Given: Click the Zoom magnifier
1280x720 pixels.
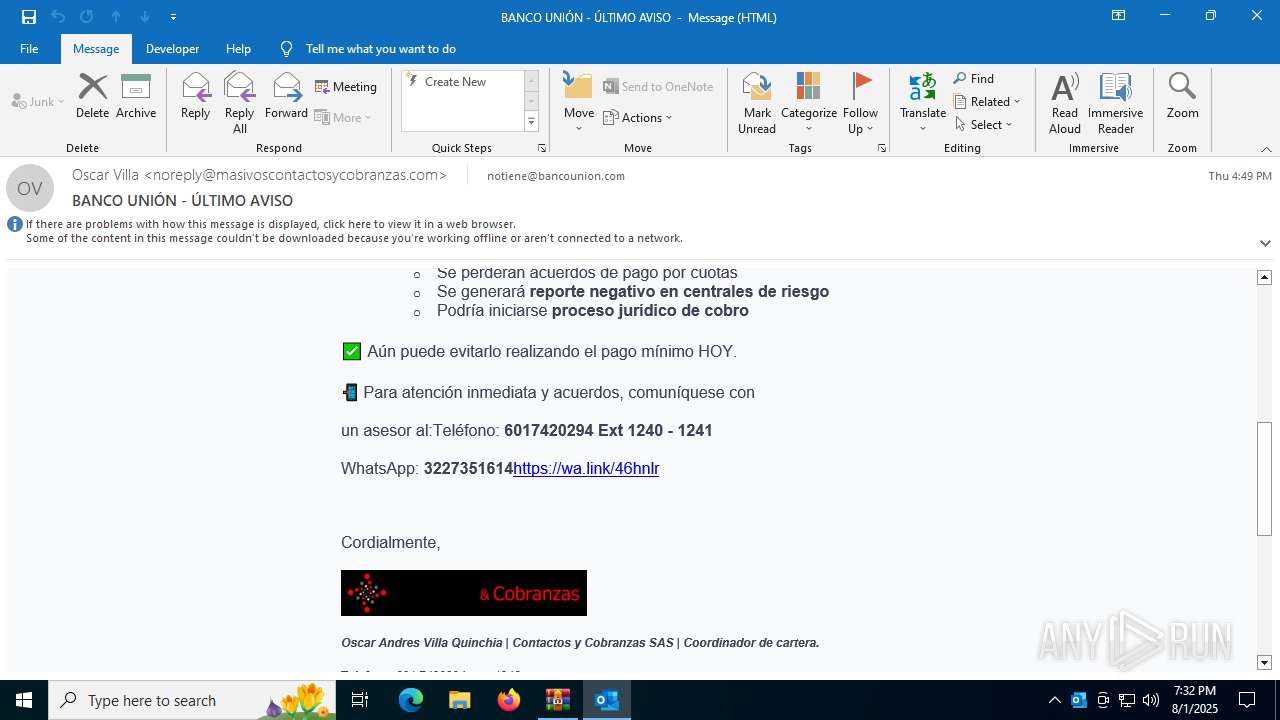Looking at the screenshot, I should (x=1182, y=96).
